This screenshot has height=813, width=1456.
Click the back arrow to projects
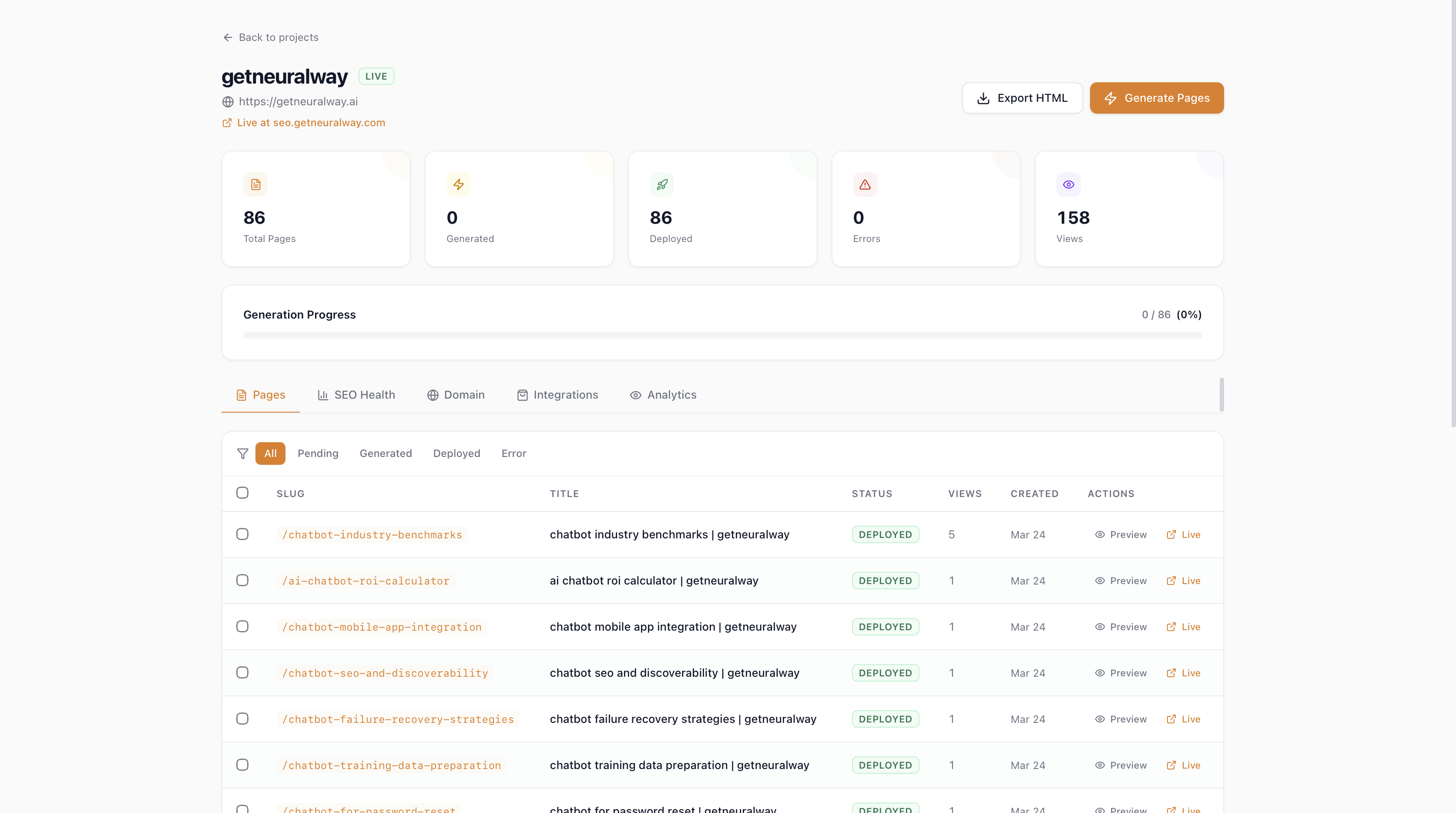[228, 37]
